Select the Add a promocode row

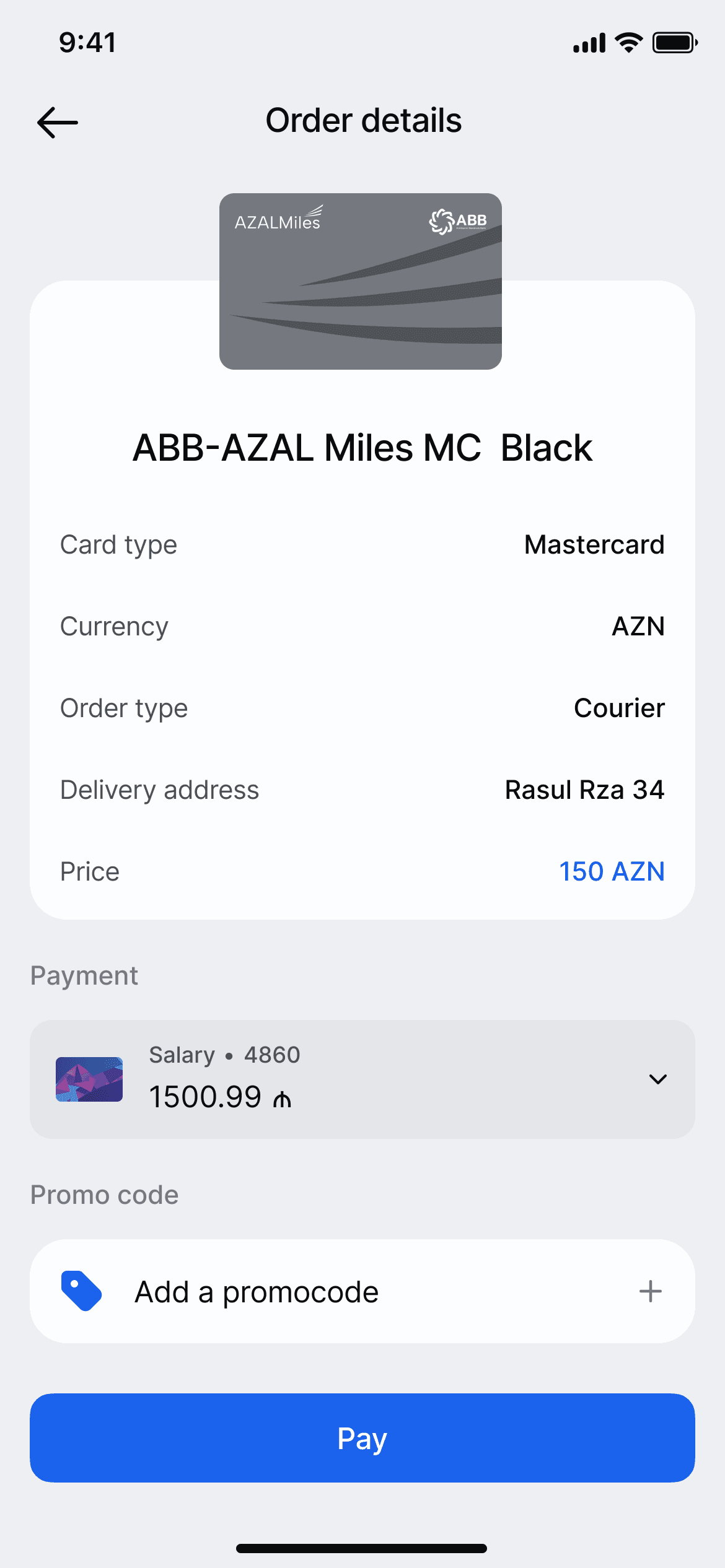pos(362,1291)
